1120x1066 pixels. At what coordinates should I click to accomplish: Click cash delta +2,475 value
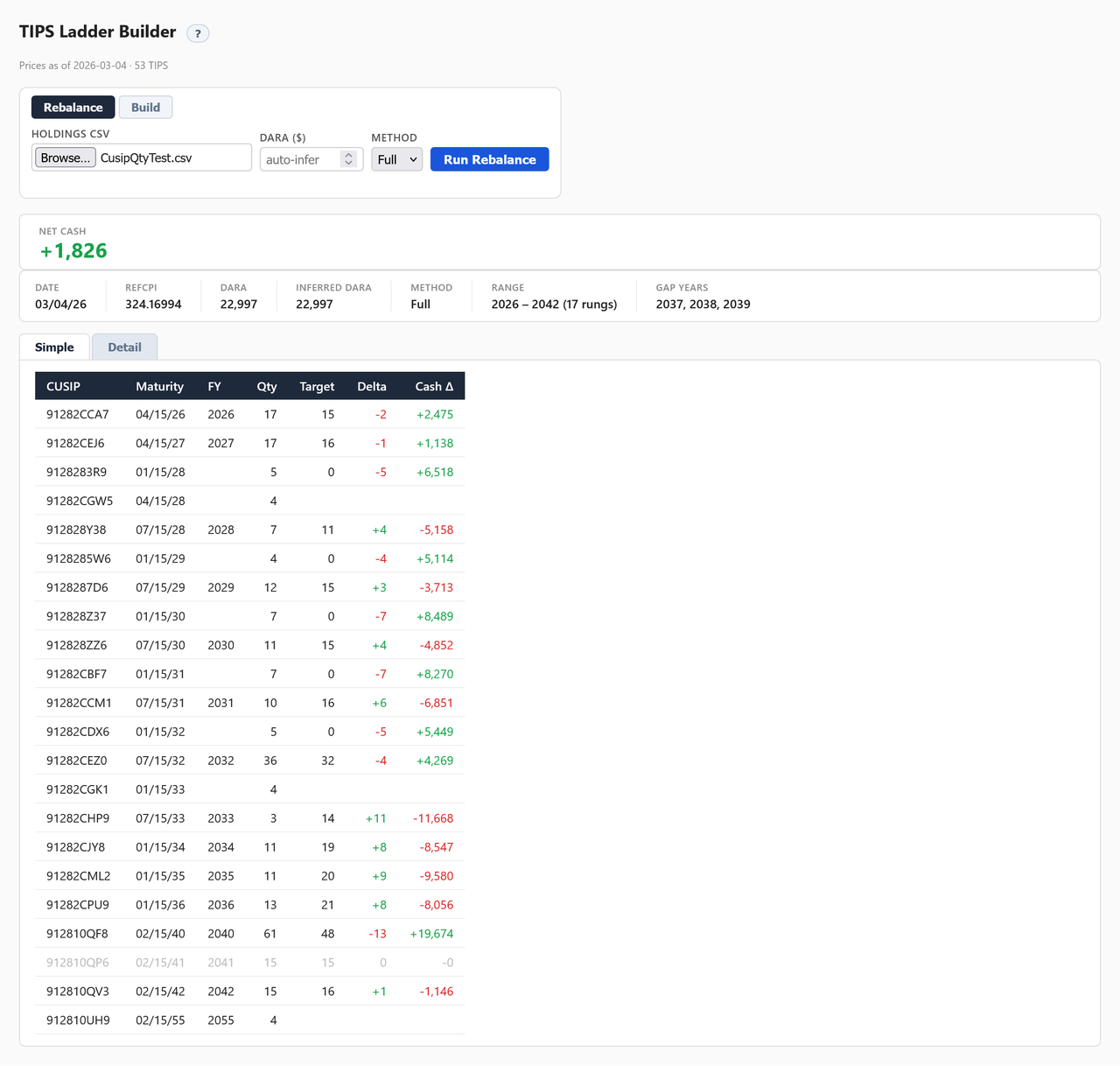coord(435,415)
